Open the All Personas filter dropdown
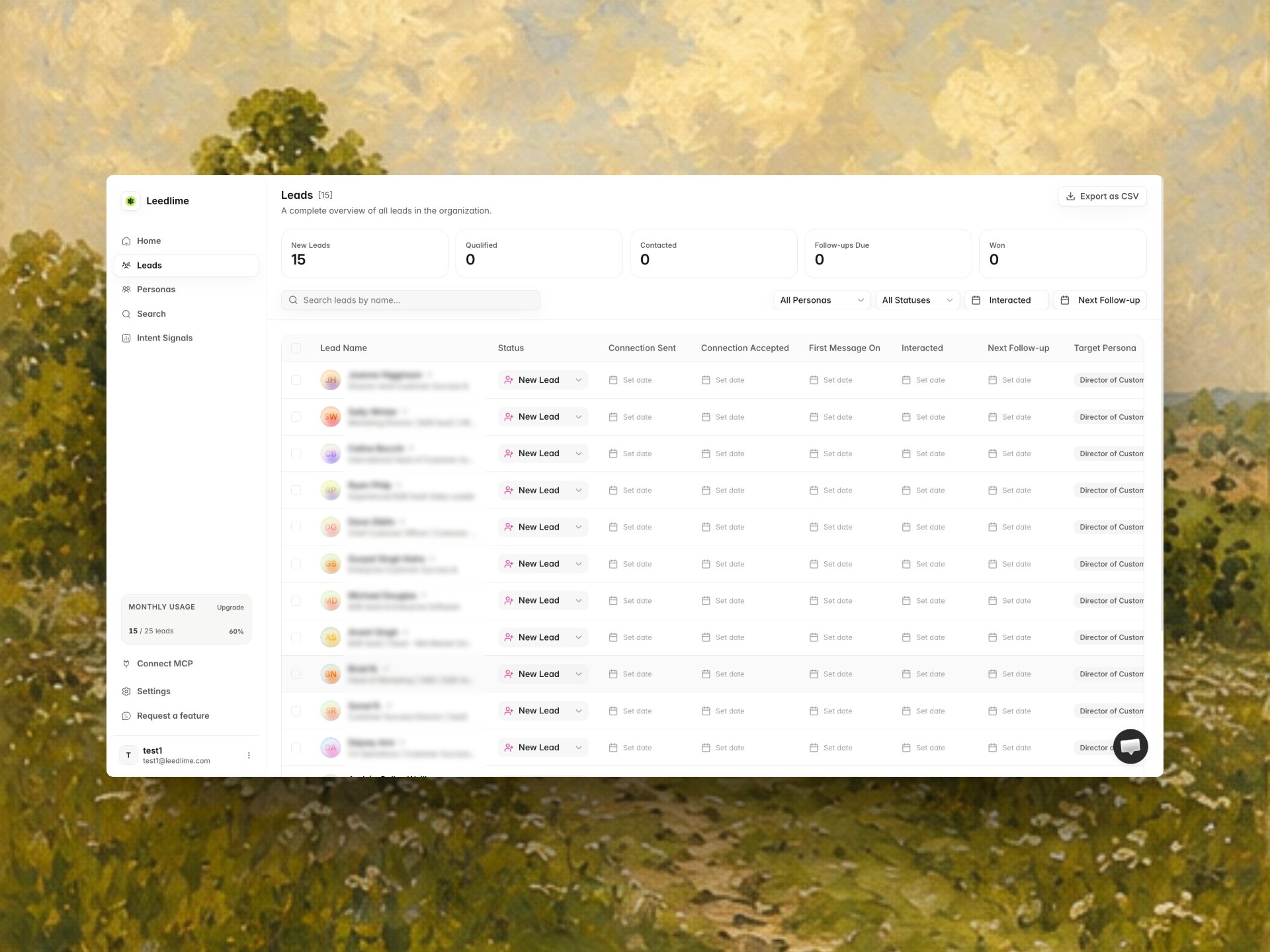 click(822, 300)
